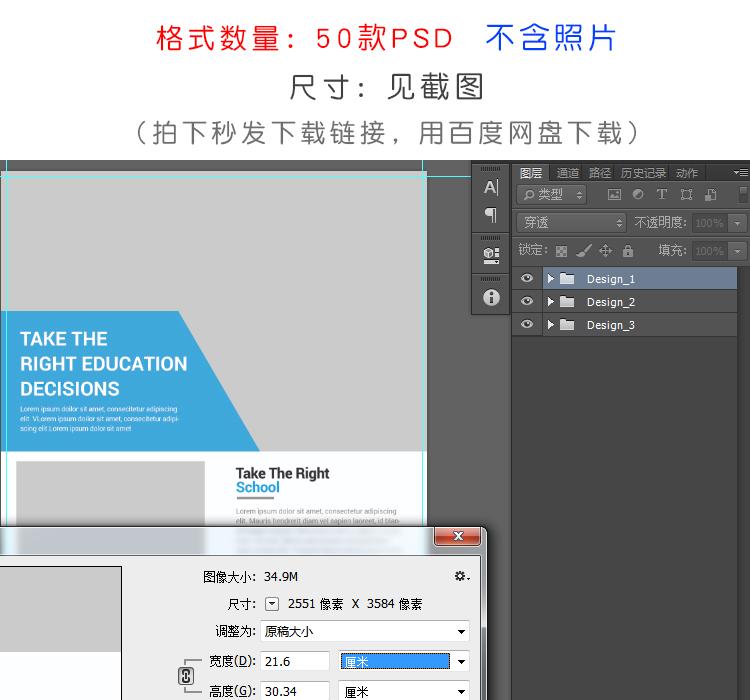Expand the Design_2 group folder
The image size is (750, 700).
550,302
